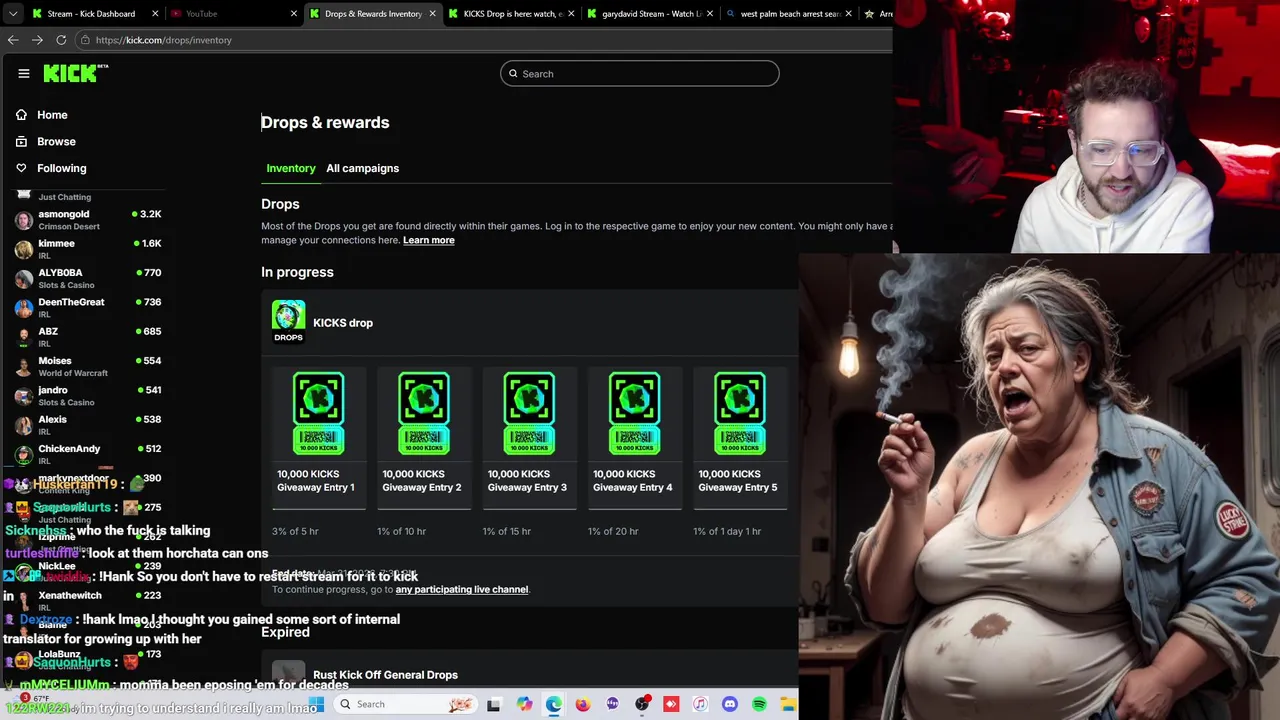The image size is (1280, 720).
Task: Switch to KICKS Drop is here browser tab
Action: (x=512, y=14)
